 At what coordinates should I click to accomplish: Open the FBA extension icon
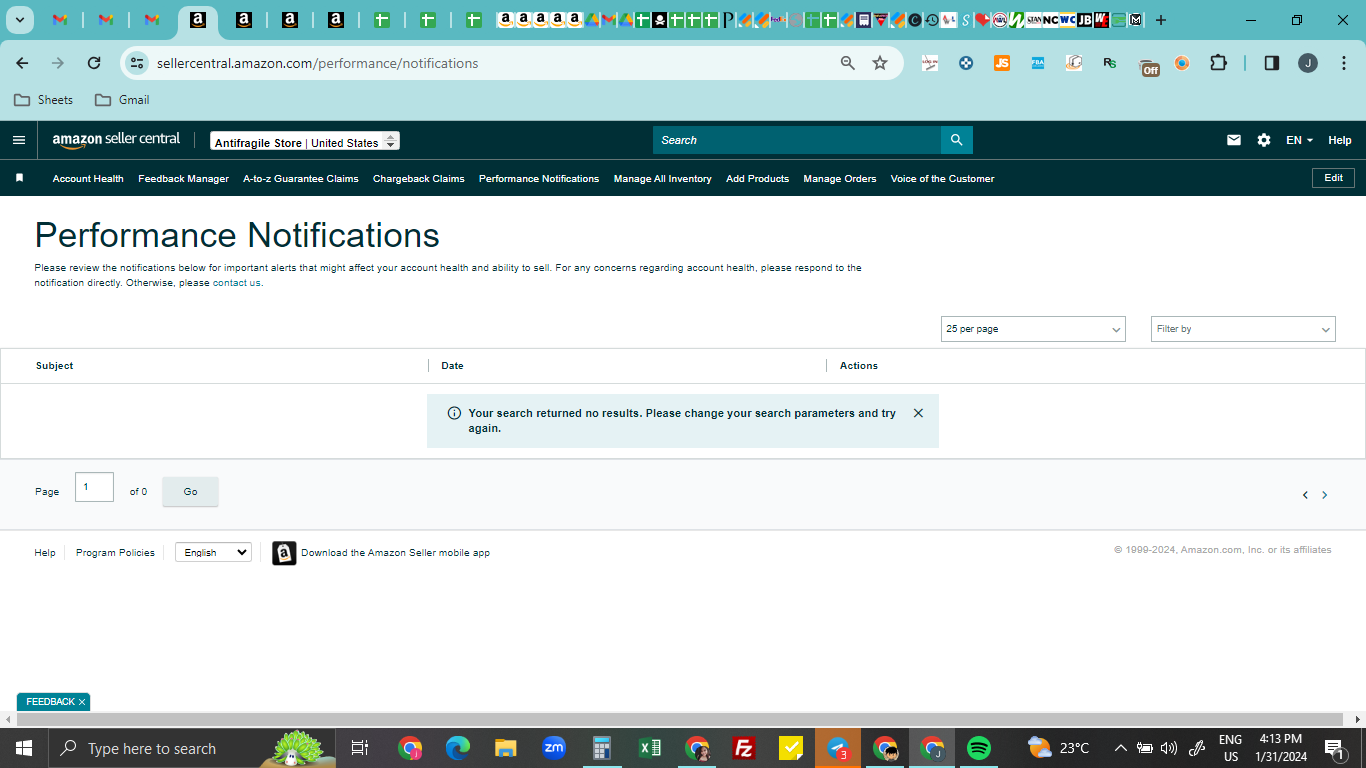click(x=1038, y=63)
